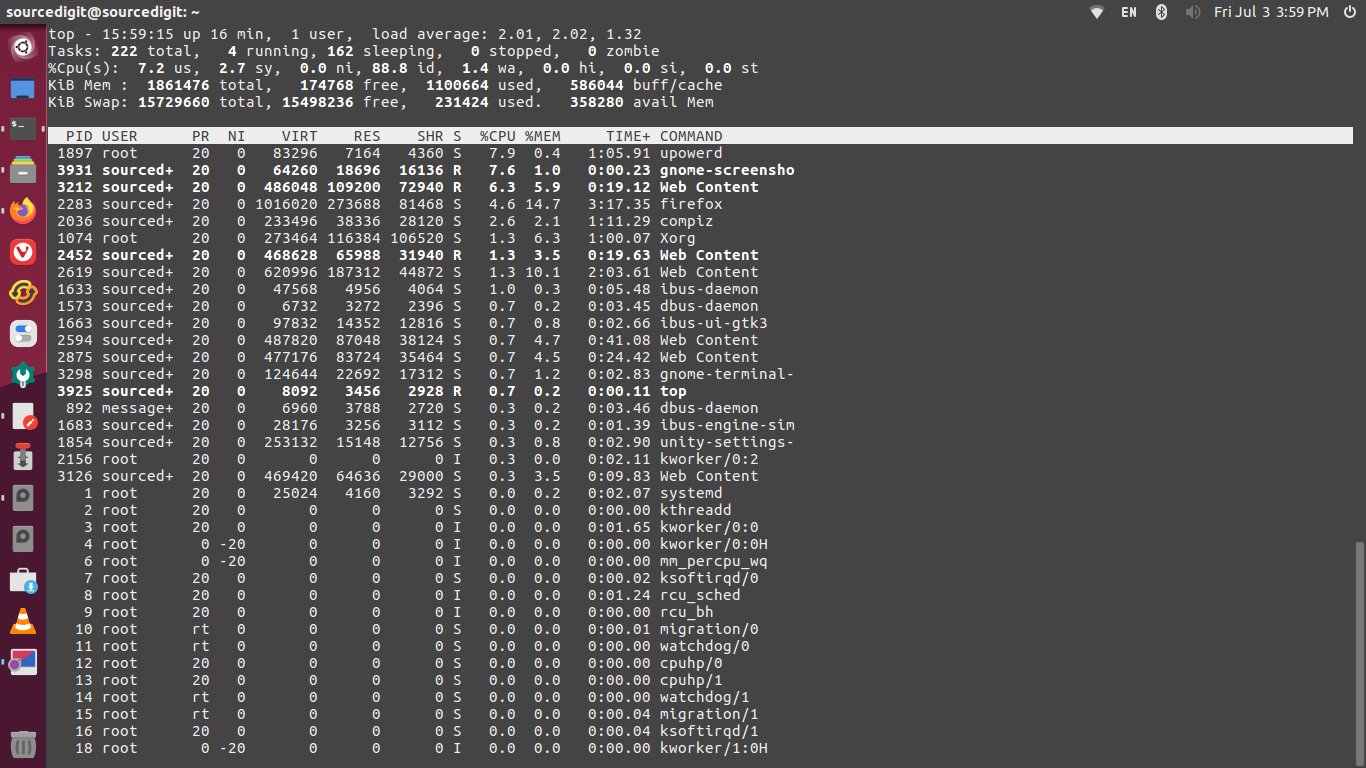The width and height of the screenshot is (1366, 768).
Task: Open the Wi-Fi network indicator
Action: click(1097, 12)
